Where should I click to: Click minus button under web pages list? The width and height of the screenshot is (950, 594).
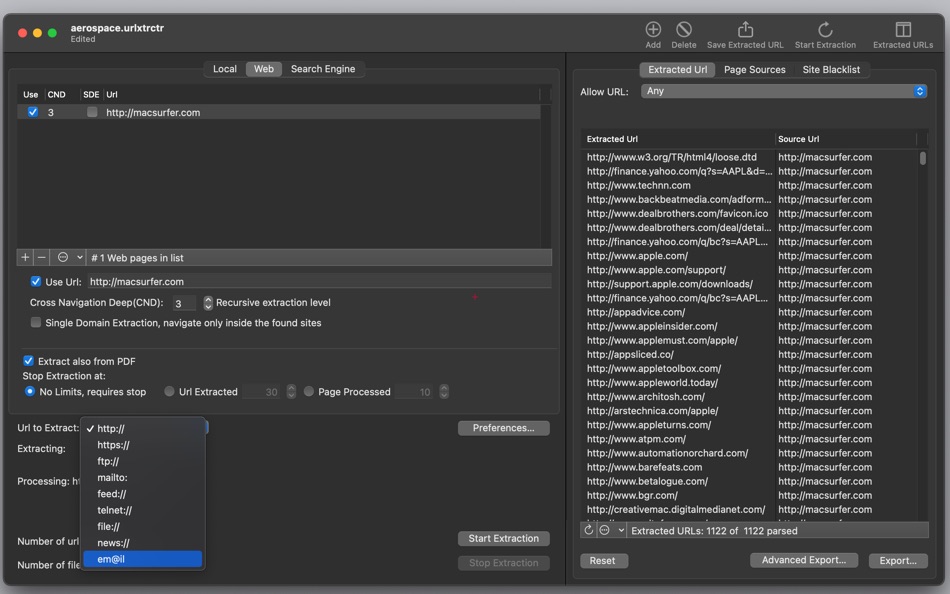click(x=41, y=258)
